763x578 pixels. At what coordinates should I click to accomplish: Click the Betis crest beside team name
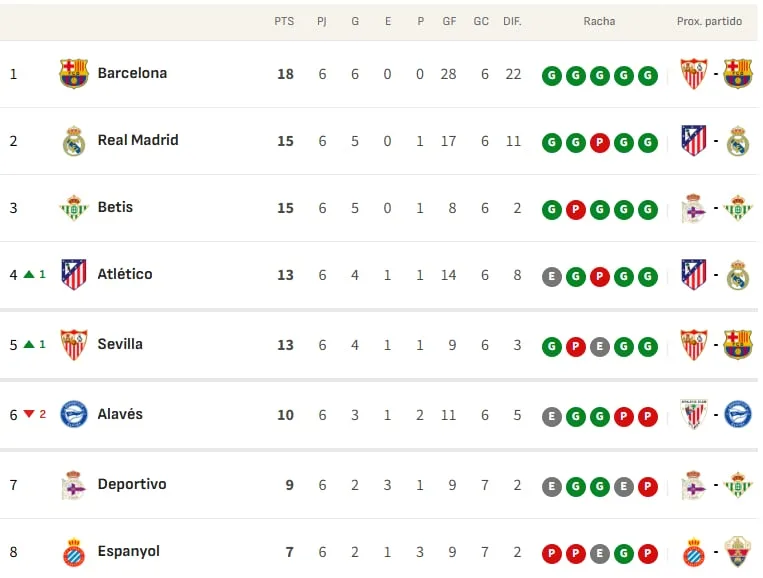pos(74,208)
